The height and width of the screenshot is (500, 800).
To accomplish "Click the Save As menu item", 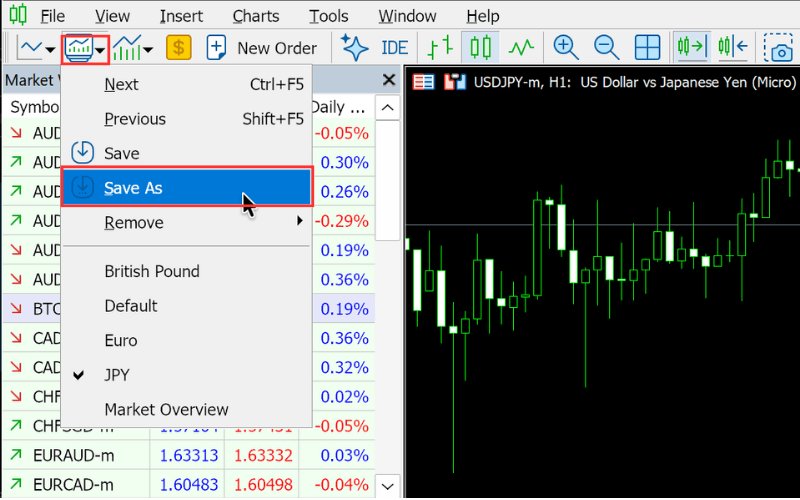I will coord(187,188).
